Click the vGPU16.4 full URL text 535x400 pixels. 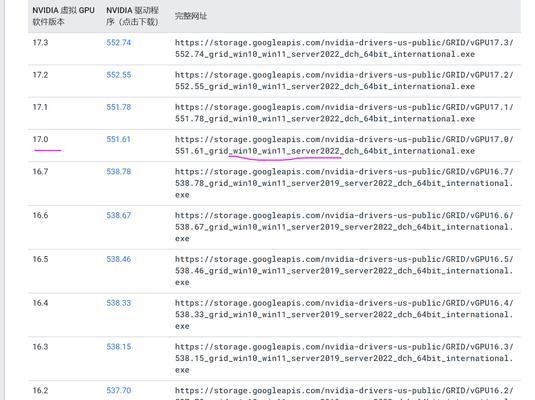[344, 314]
